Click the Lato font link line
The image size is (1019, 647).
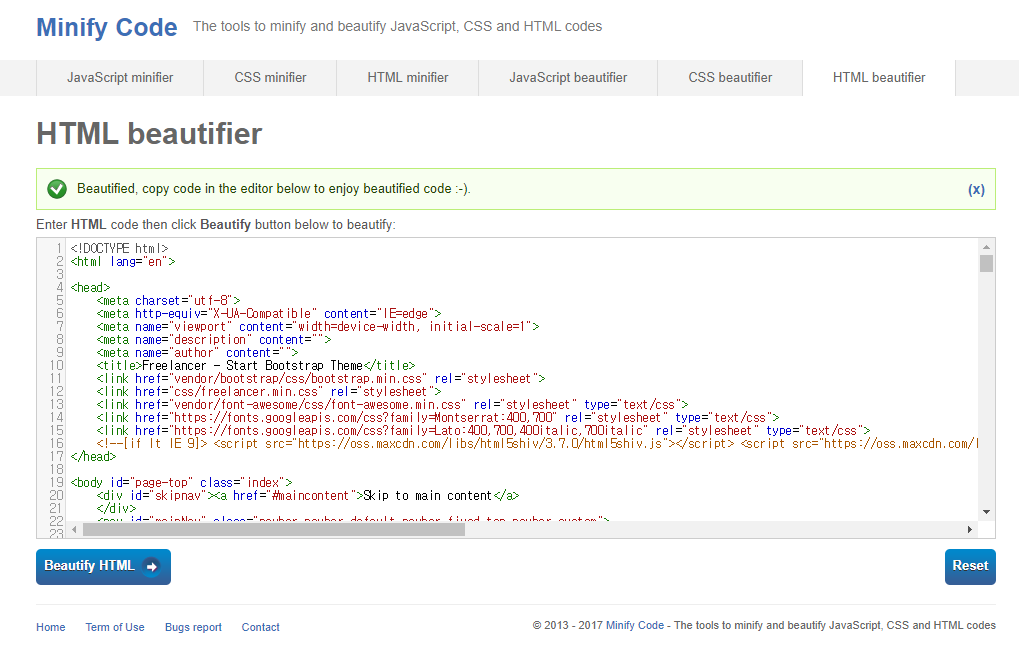click(x=483, y=430)
